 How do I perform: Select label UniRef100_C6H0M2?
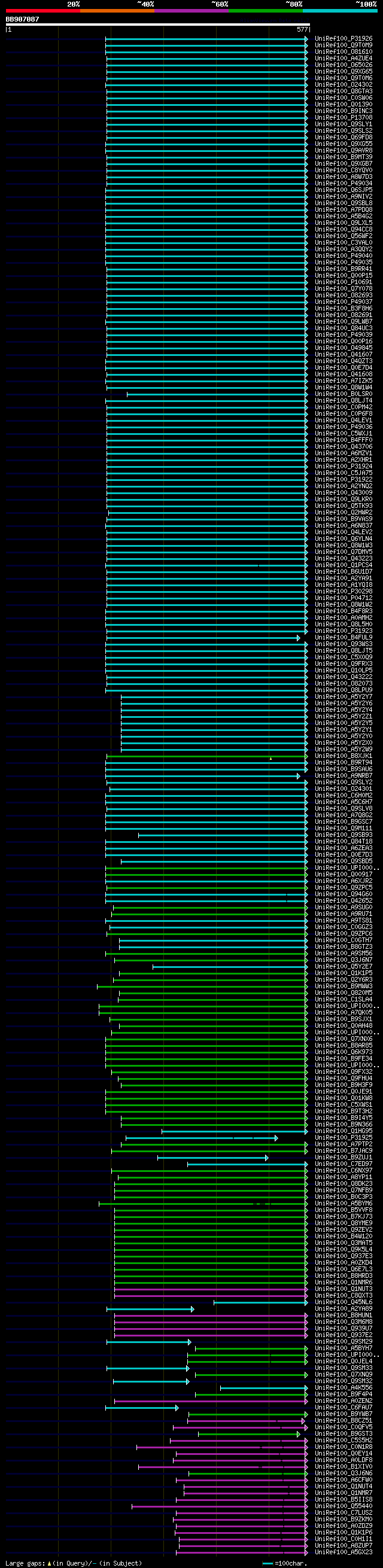click(x=344, y=796)
